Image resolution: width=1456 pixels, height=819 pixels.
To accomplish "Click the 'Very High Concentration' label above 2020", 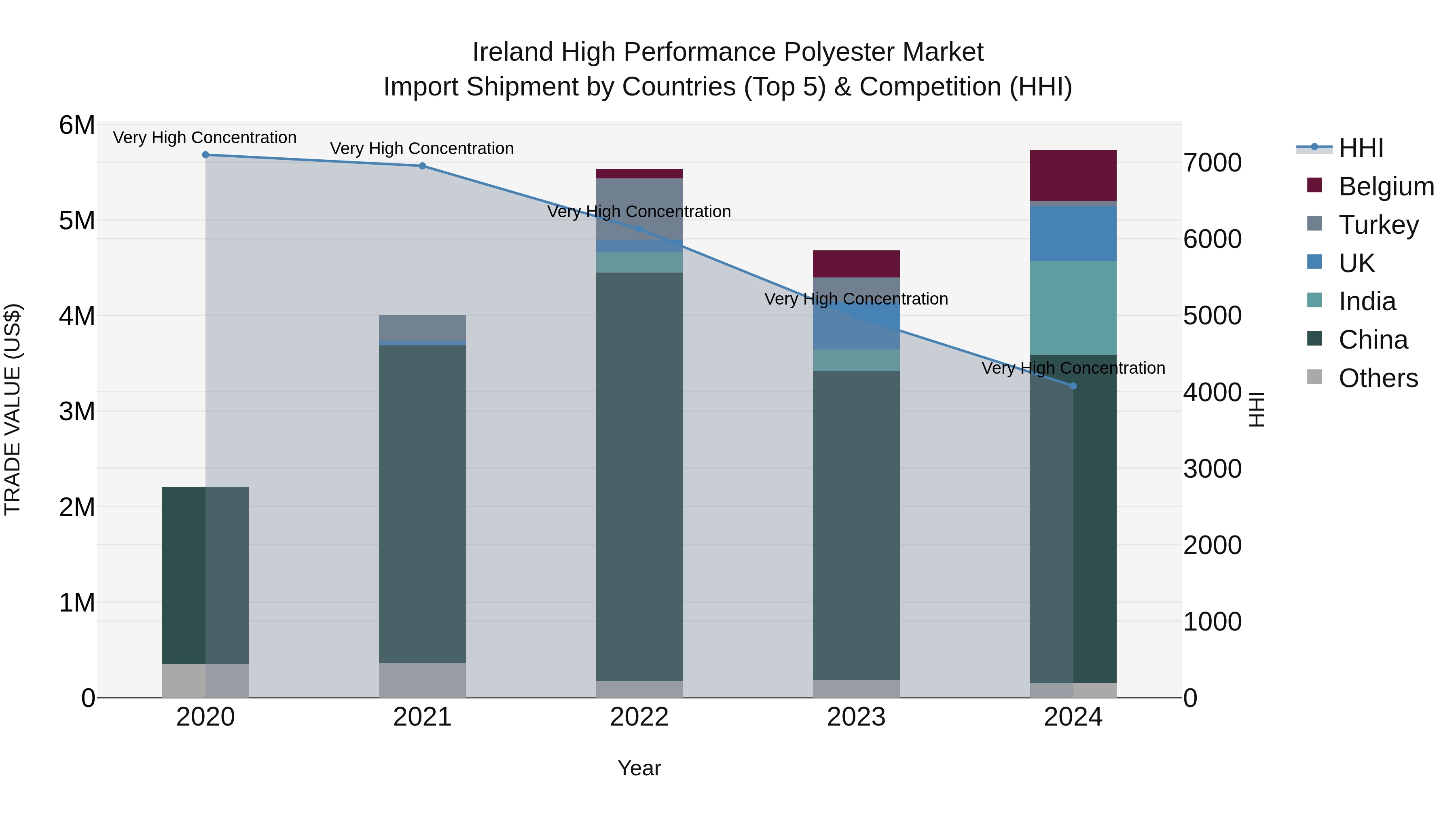I will (205, 138).
